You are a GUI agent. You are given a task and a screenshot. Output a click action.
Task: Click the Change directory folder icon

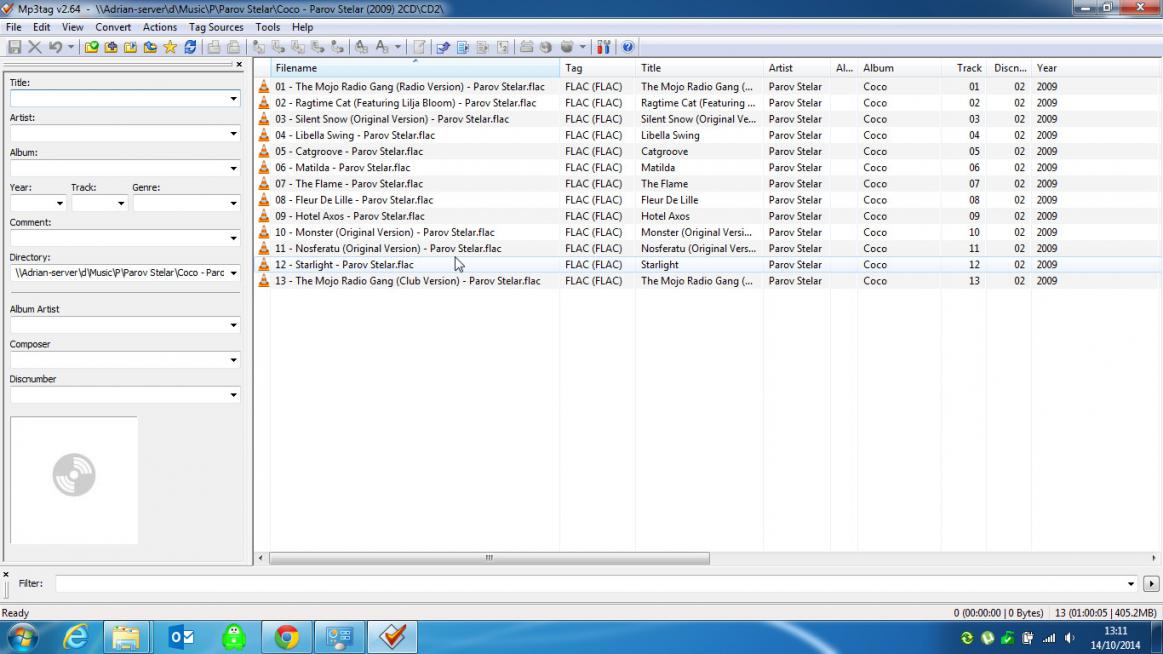click(x=92, y=47)
